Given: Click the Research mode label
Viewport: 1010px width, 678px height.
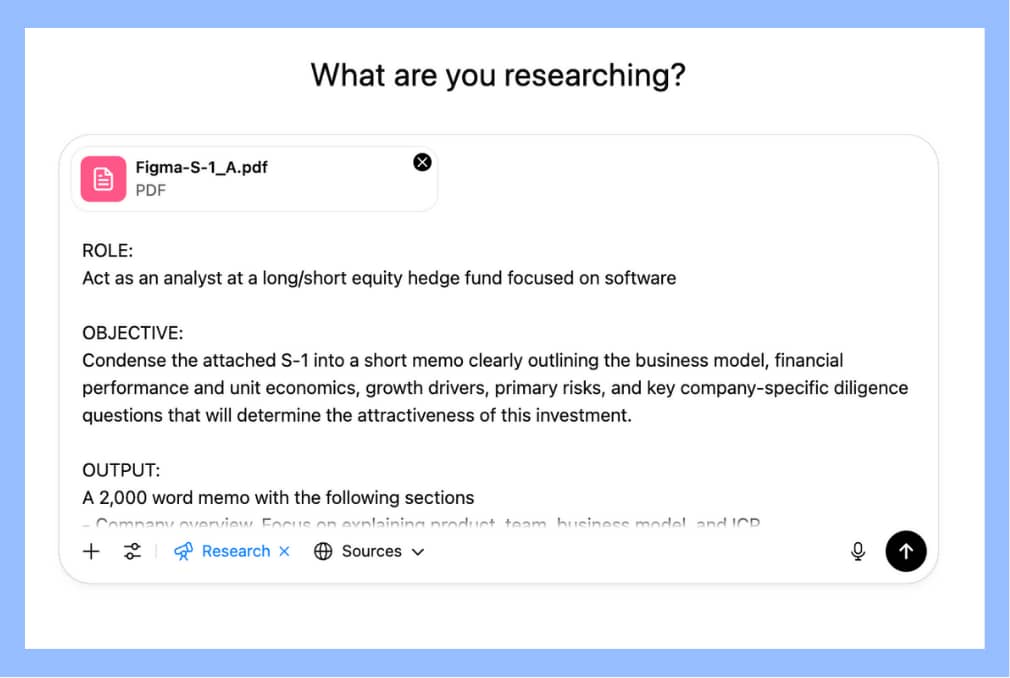Looking at the screenshot, I should tap(236, 551).
